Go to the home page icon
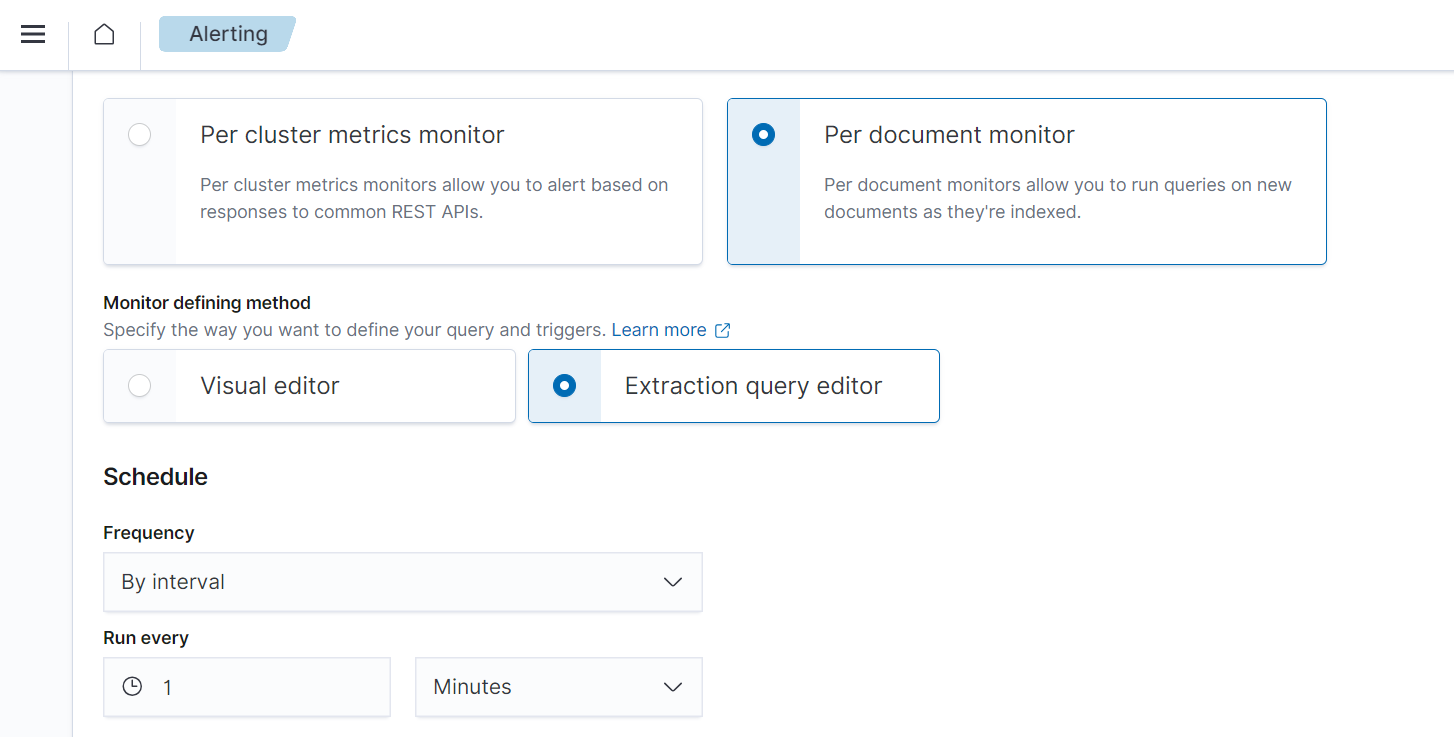1454x737 pixels. click(104, 34)
